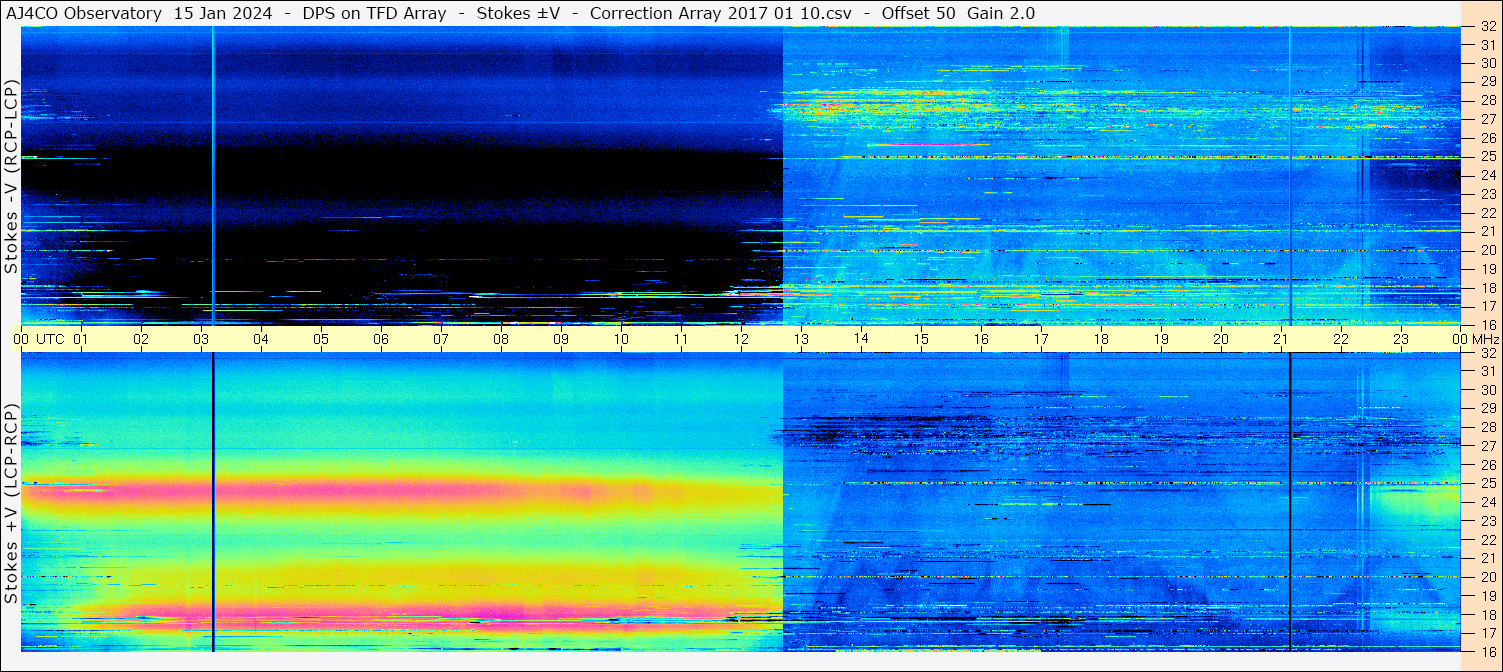Select hour 13 on the UTC time axis

801,339
